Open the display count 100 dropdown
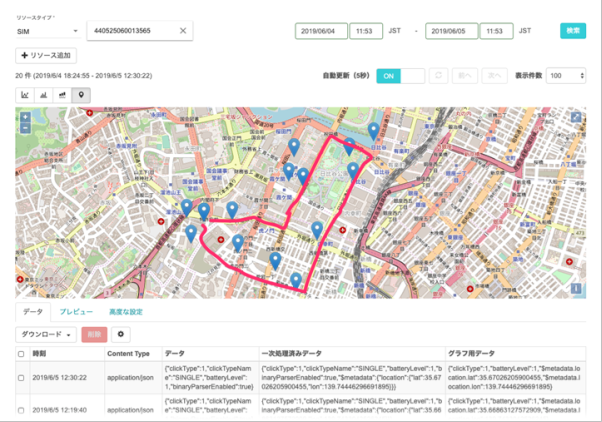The width and height of the screenshot is (602, 422). tap(567, 76)
